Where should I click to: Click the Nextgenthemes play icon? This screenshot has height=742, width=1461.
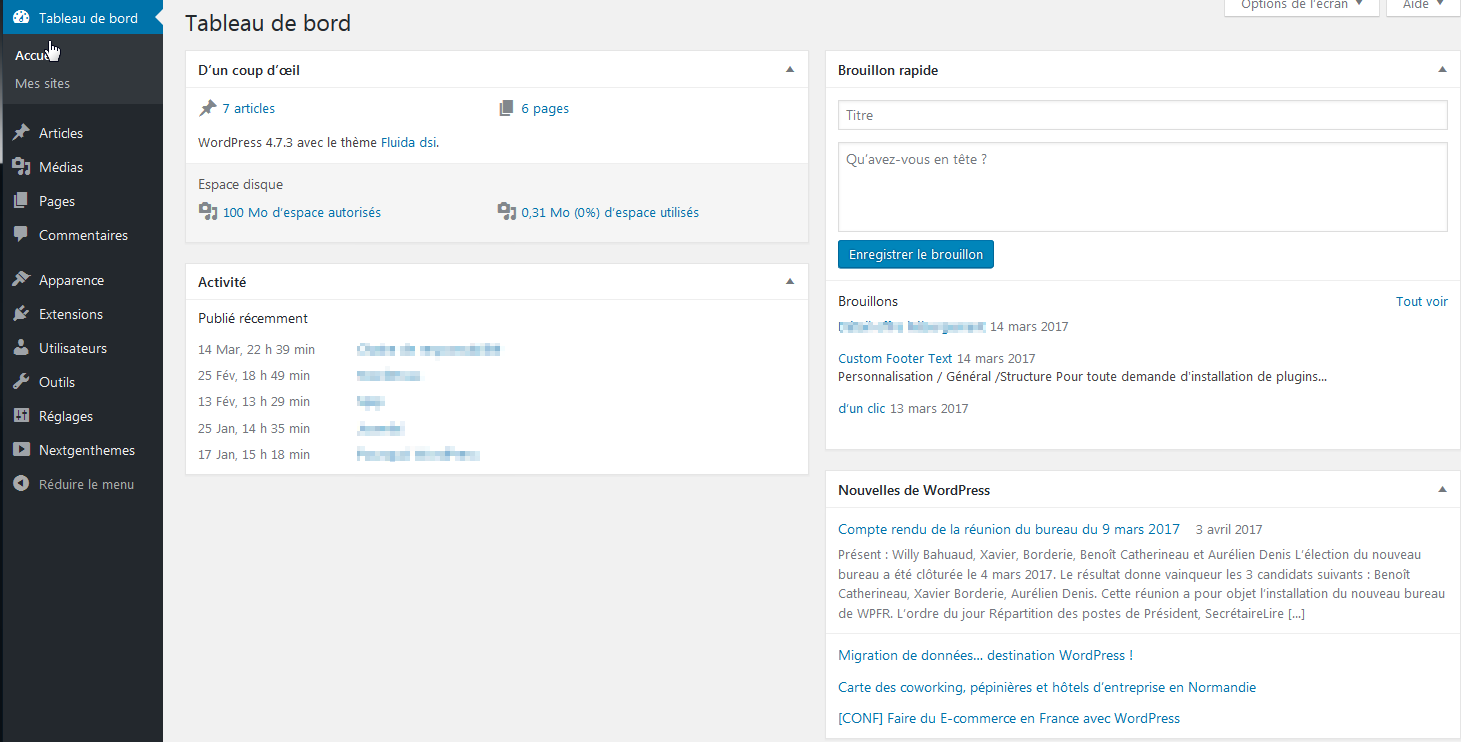coord(21,450)
